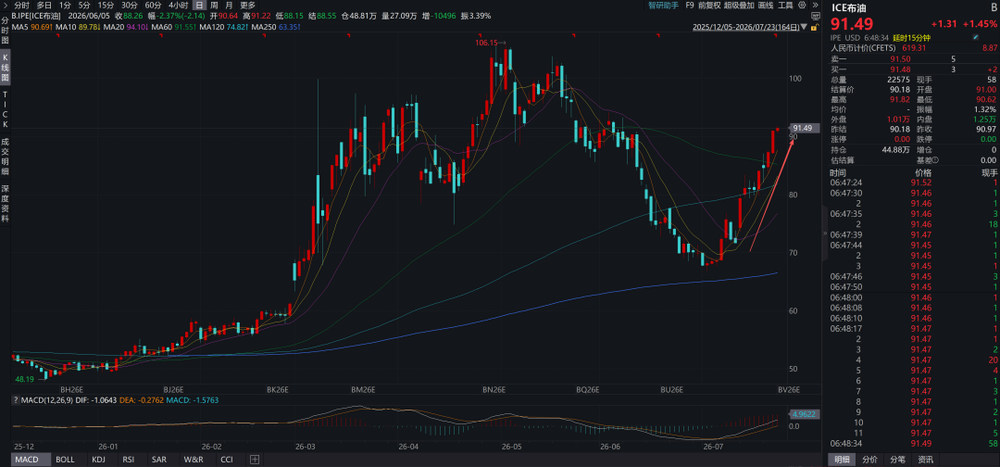
Task: Select the 超级叠加 overlay option
Action: tap(739, 5)
